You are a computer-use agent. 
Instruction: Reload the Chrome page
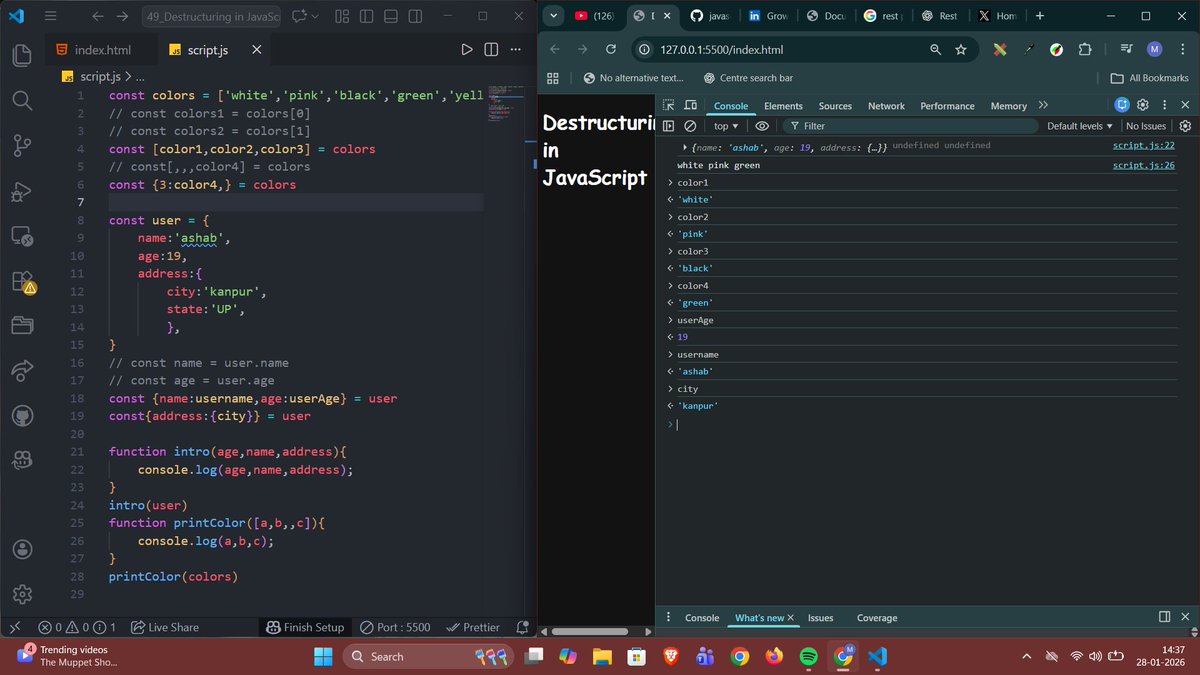coord(610,49)
